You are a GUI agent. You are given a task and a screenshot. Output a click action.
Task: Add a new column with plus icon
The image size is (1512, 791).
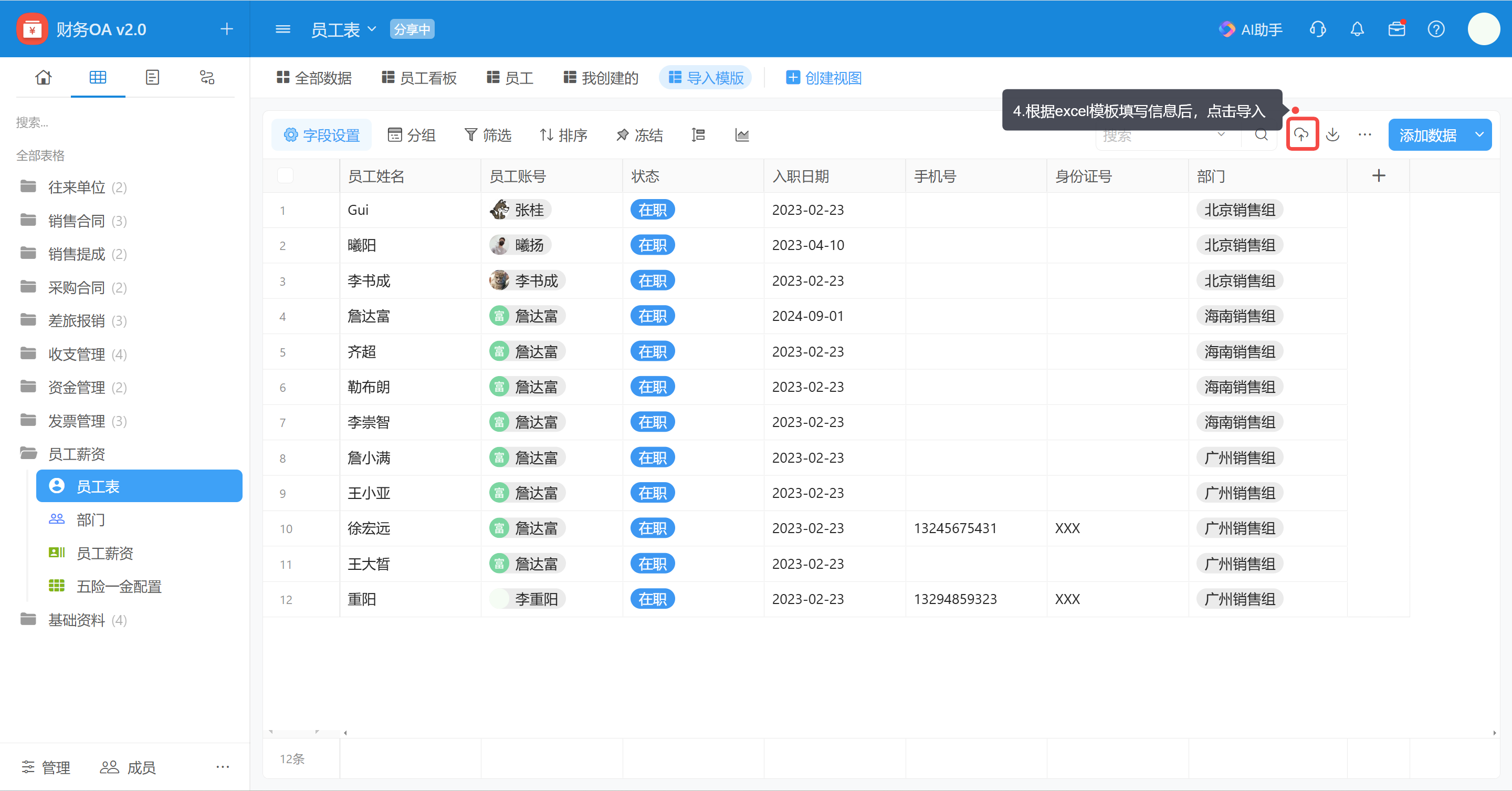[1379, 175]
